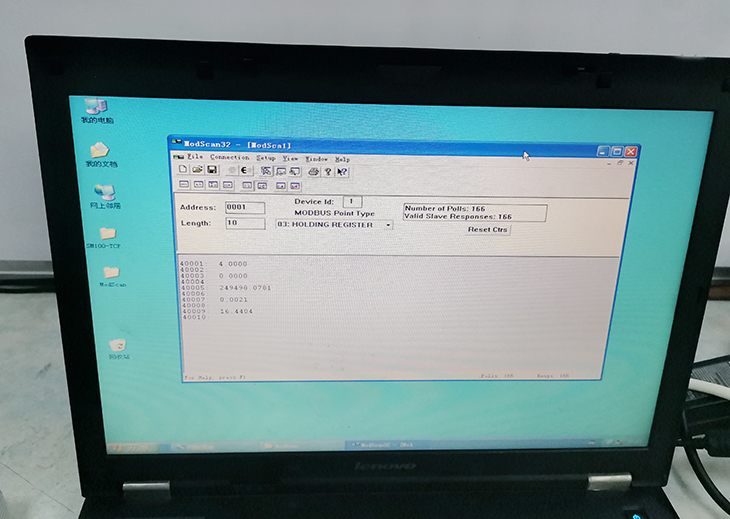This screenshot has height=519, width=730.
Task: Click the Print toolbar icon
Action: [x=313, y=172]
